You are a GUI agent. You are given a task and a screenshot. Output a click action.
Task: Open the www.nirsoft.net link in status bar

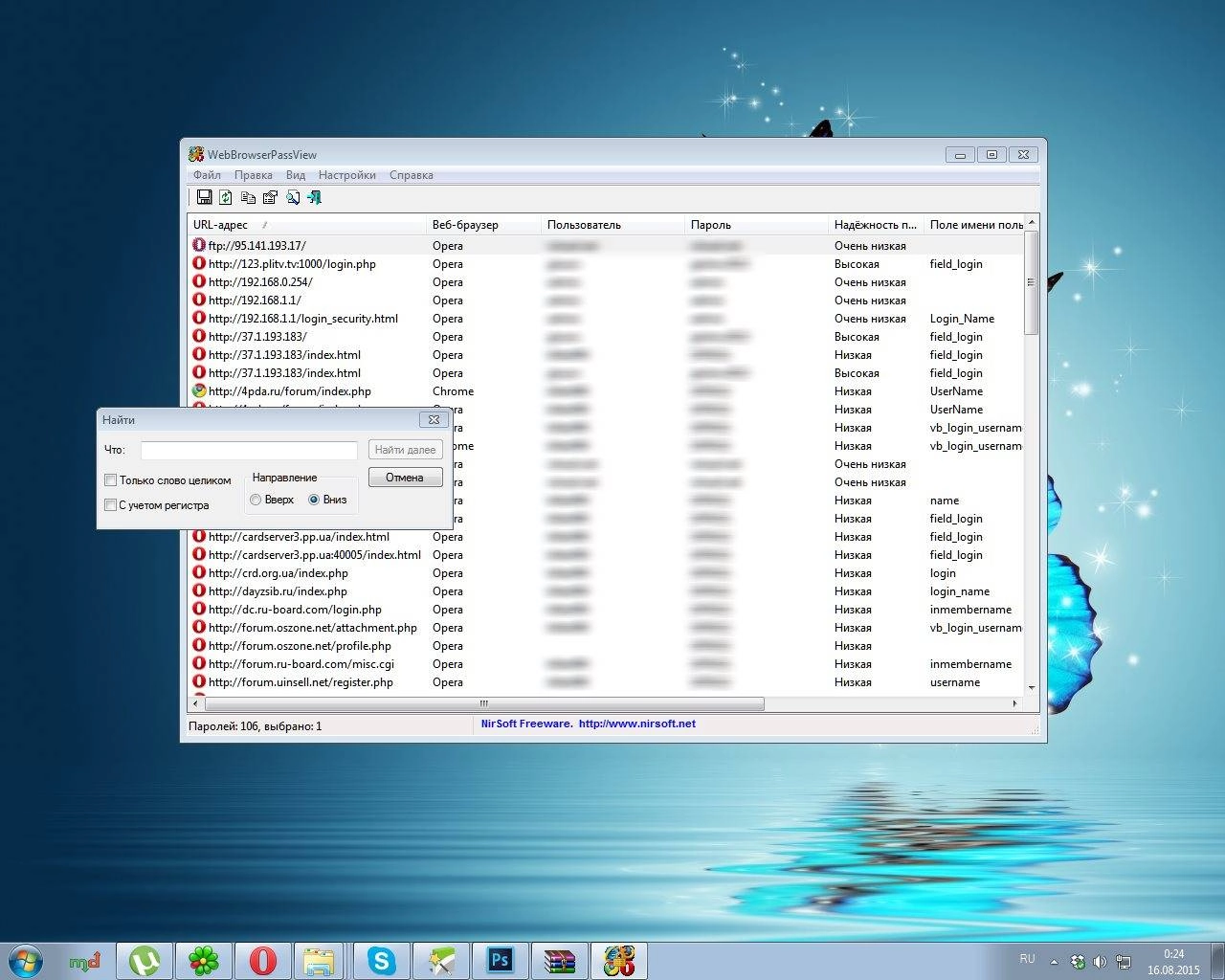(x=637, y=724)
